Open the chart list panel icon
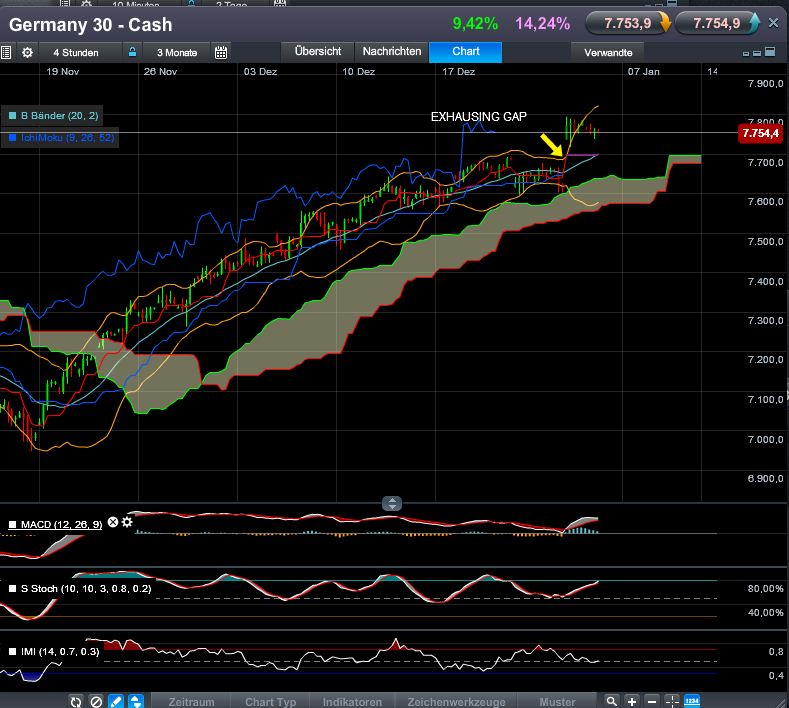This screenshot has height=708, width=789. click(6, 52)
